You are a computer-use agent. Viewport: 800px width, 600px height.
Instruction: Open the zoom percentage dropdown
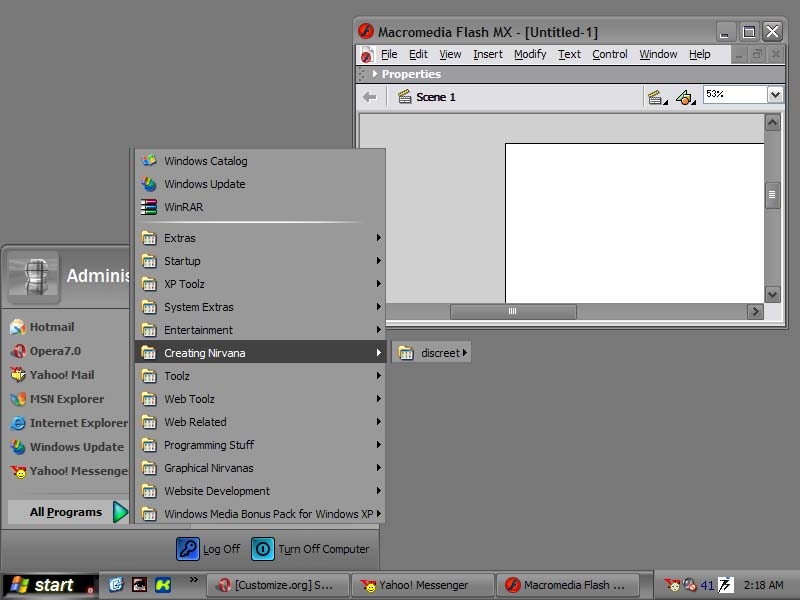click(x=775, y=94)
